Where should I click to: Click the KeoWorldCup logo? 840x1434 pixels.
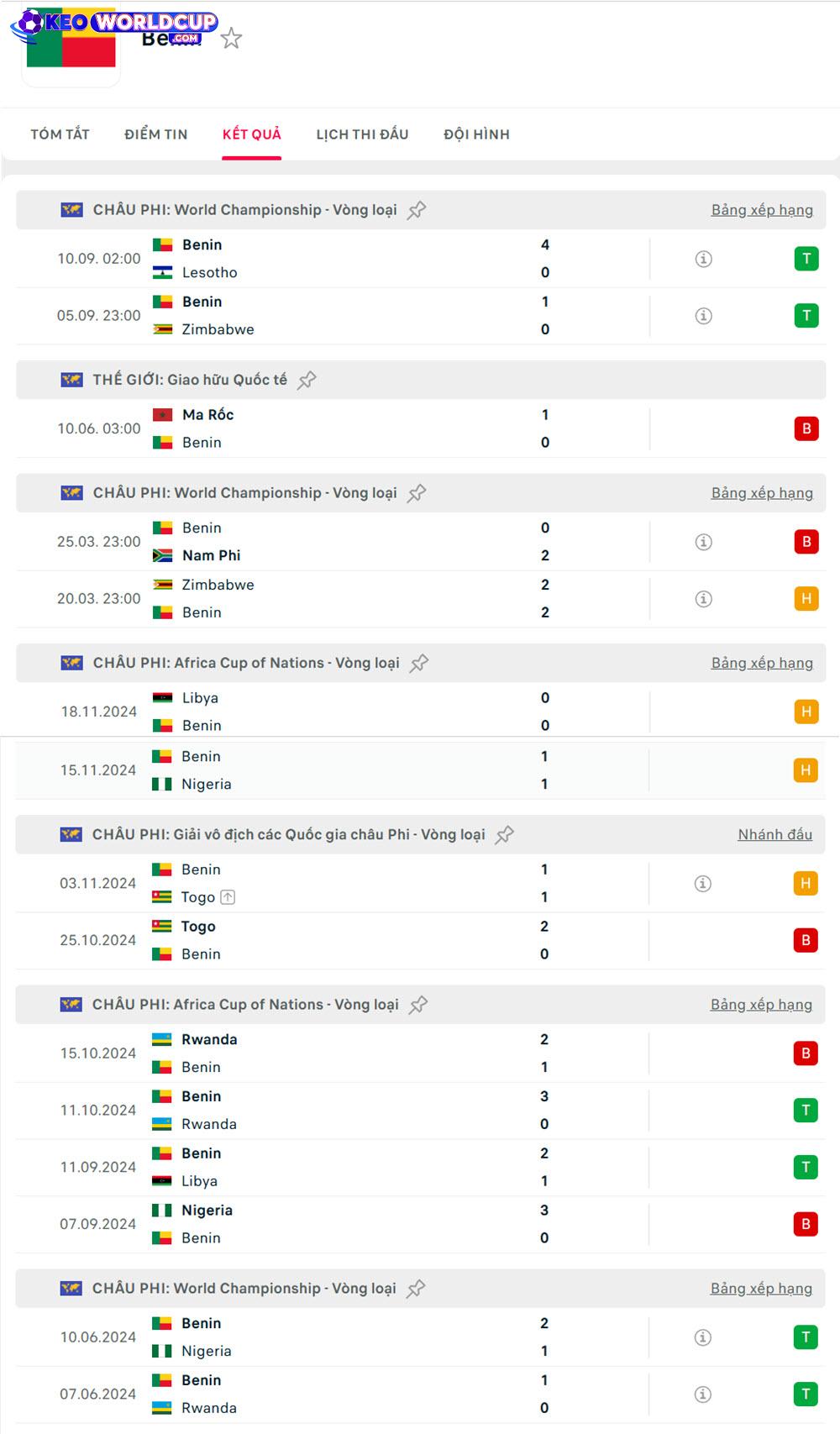[113, 24]
